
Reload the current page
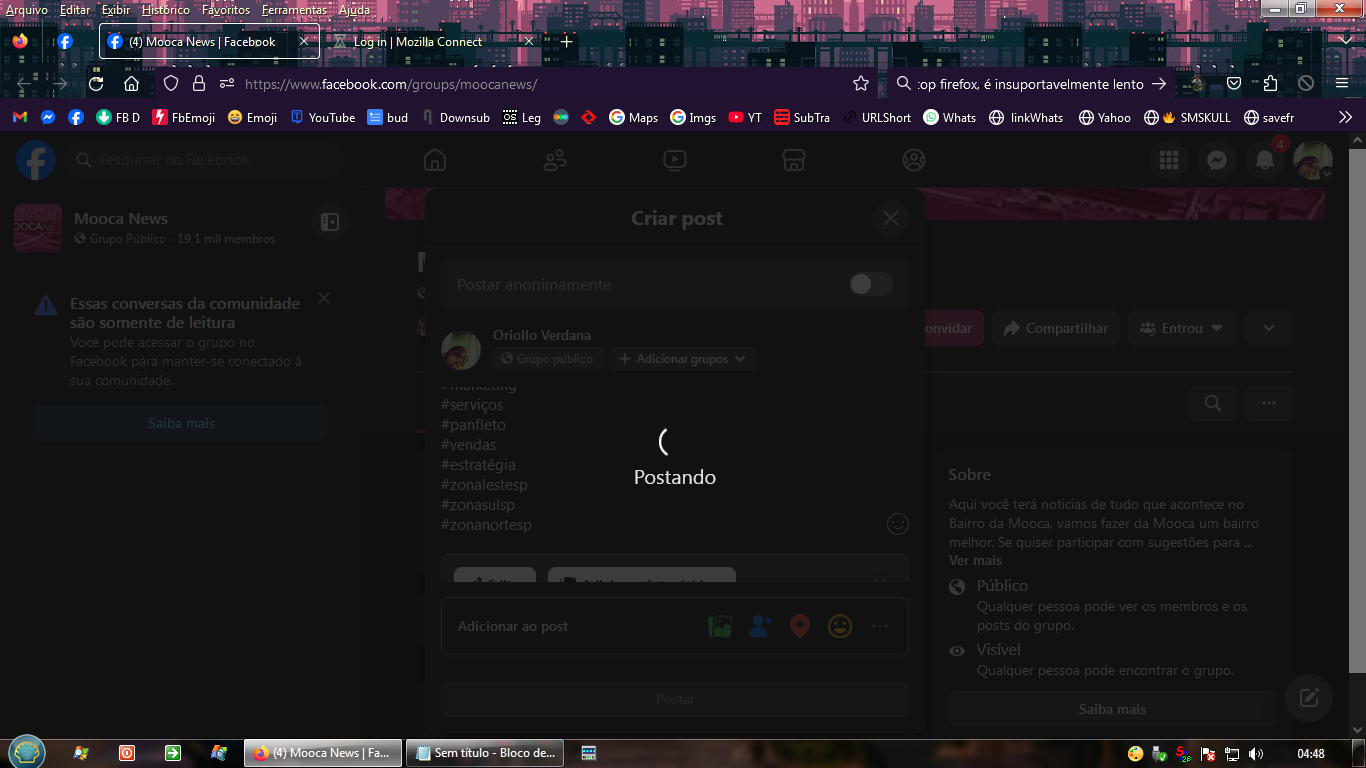point(96,84)
